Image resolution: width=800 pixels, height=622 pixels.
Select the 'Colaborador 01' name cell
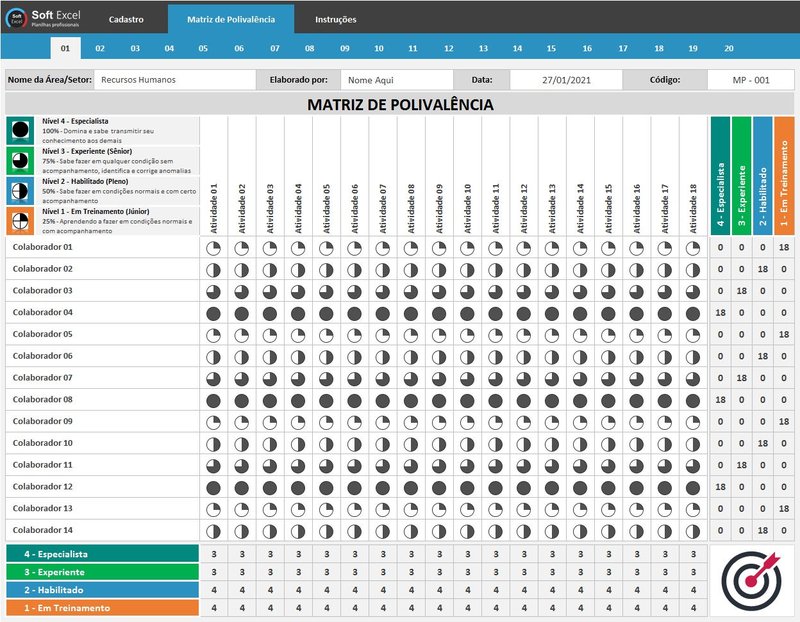point(103,247)
